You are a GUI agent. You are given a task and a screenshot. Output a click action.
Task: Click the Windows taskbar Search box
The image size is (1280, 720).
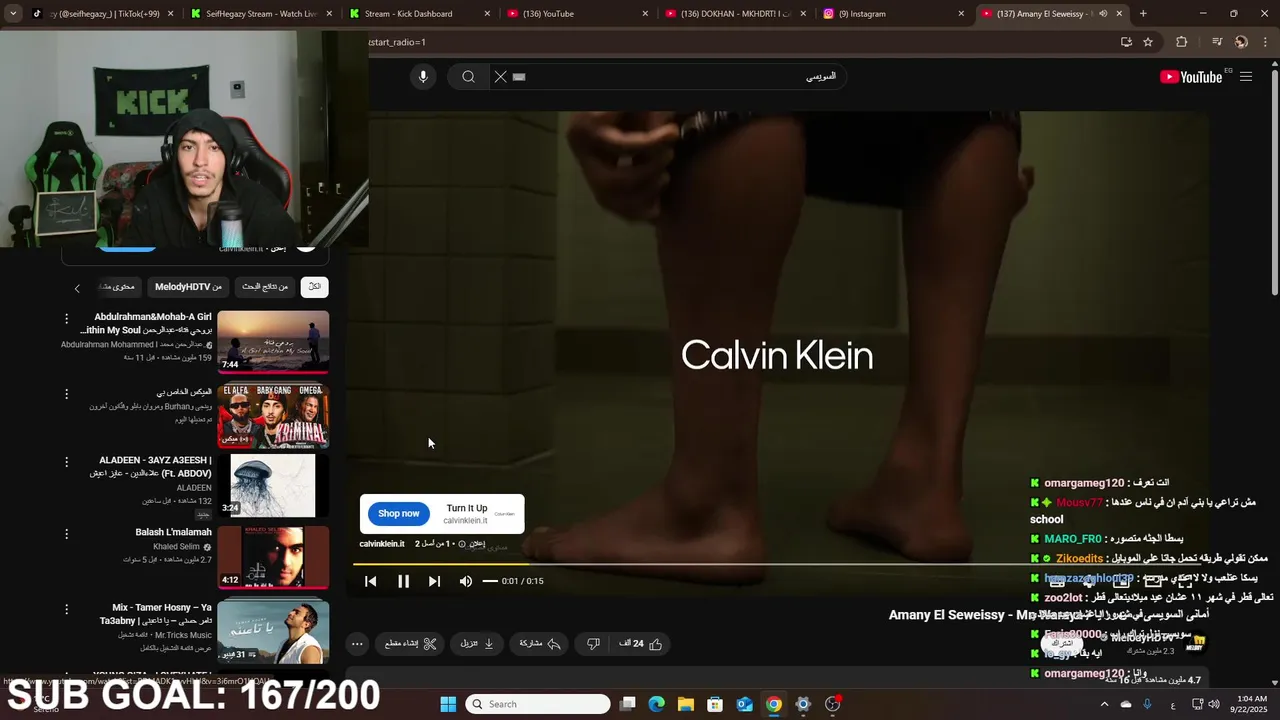(x=538, y=704)
